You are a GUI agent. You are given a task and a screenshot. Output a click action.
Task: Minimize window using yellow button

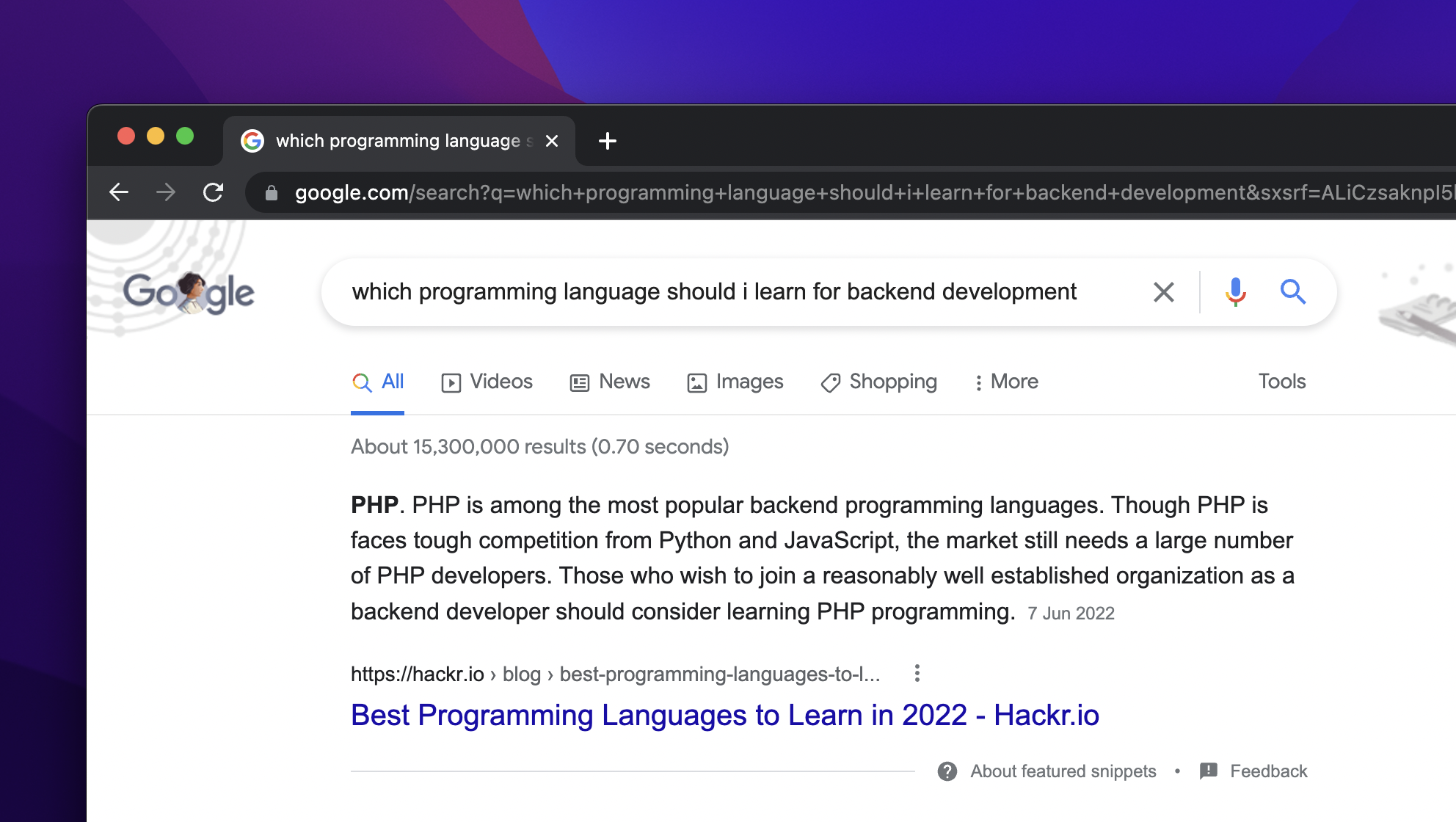156,136
